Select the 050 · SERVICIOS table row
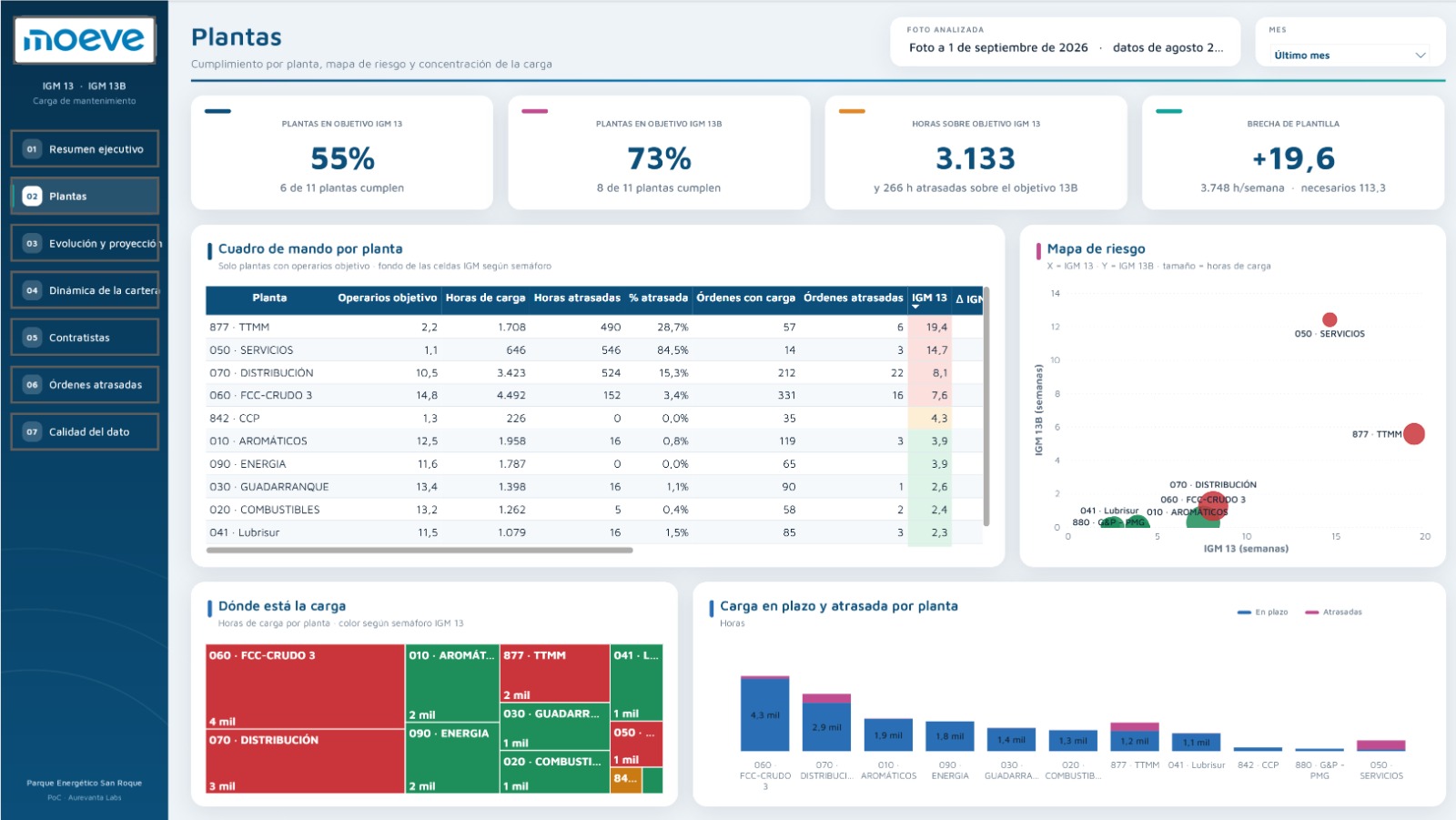This screenshot has width=1456, height=820. 594,349
